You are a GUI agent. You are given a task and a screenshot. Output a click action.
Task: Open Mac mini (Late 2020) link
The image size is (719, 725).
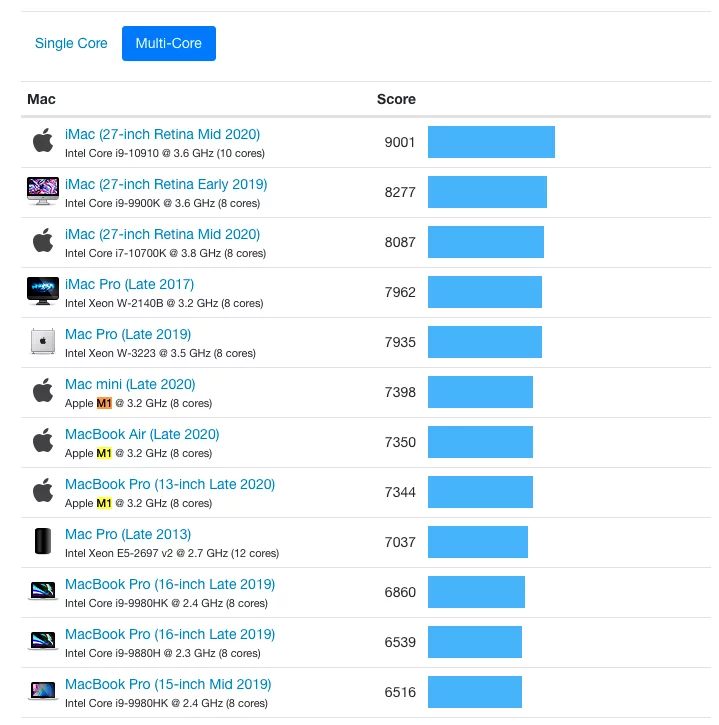coord(130,384)
